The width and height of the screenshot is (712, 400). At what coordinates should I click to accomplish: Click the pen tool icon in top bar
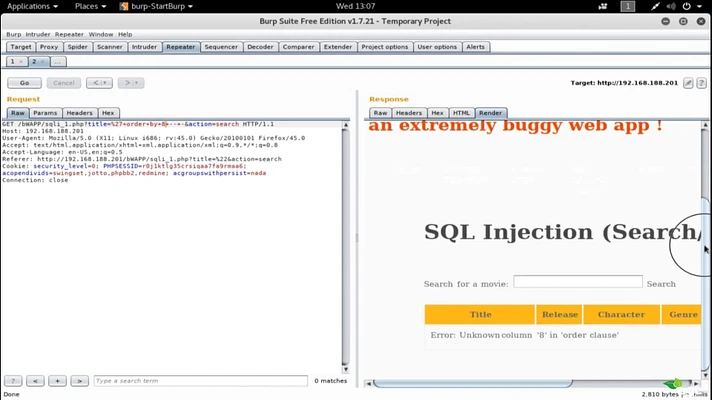pyautogui.click(x=655, y=6)
